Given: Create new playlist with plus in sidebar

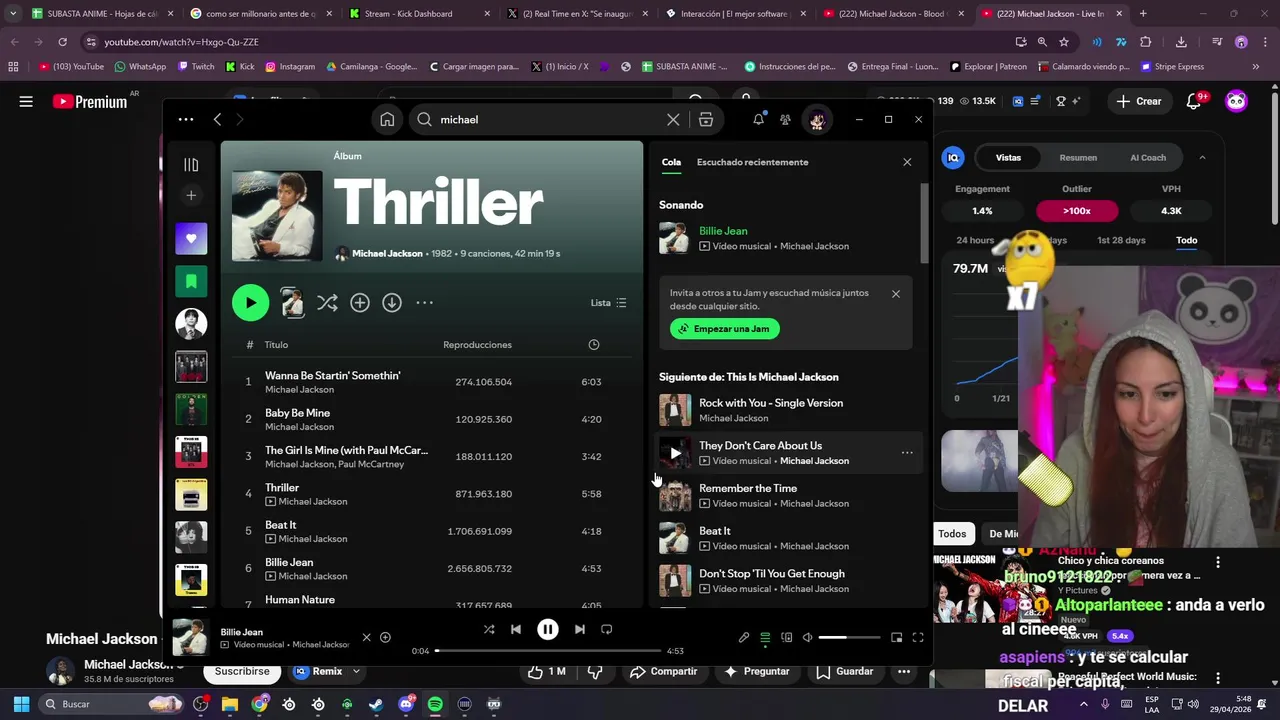Looking at the screenshot, I should click(x=191, y=195).
